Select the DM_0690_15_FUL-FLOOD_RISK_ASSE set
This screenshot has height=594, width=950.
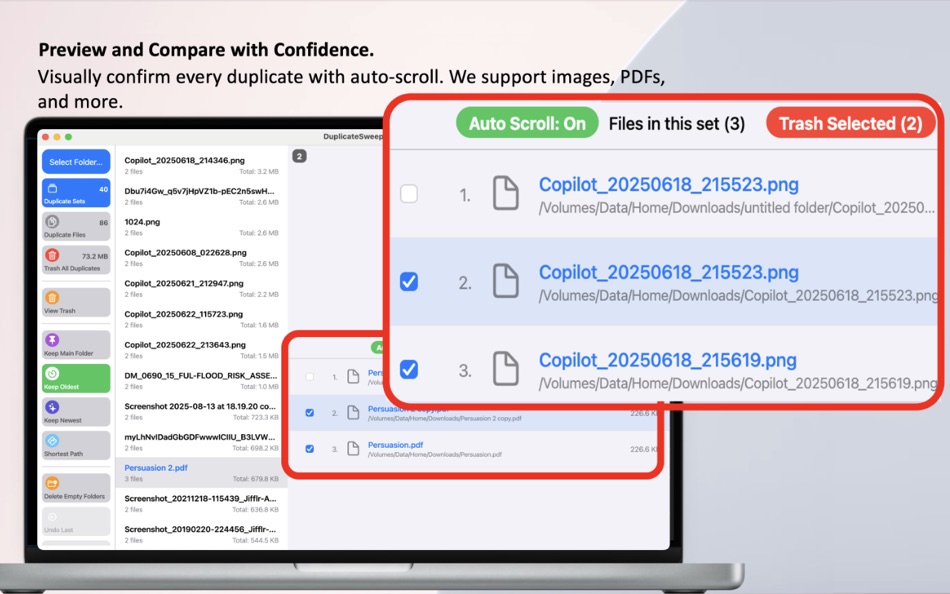coord(201,381)
